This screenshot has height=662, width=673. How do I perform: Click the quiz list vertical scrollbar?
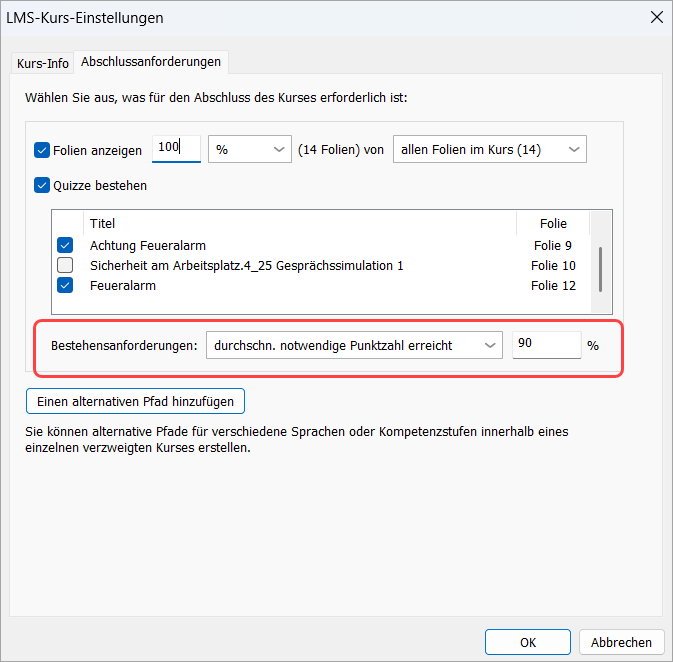tap(600, 266)
